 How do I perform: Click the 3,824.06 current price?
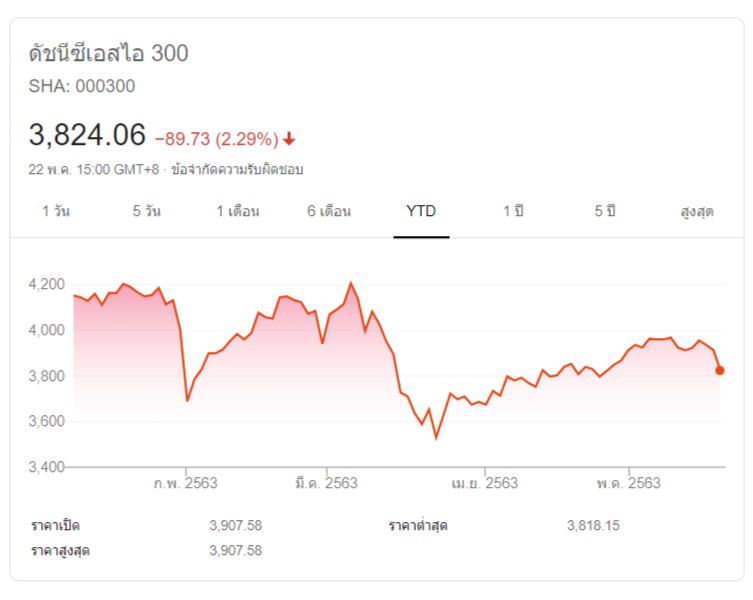88,134
